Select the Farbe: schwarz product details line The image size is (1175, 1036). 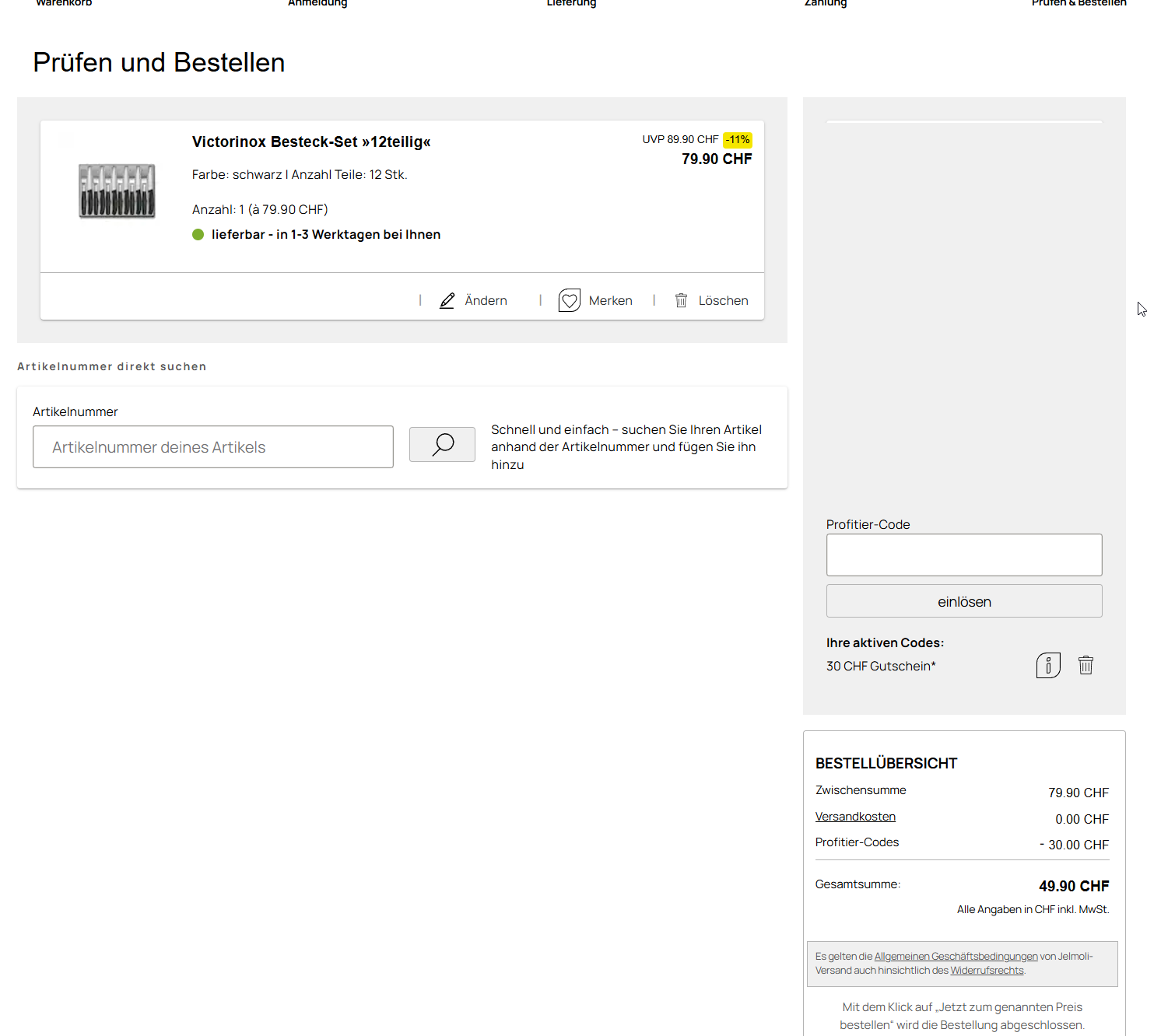point(300,175)
